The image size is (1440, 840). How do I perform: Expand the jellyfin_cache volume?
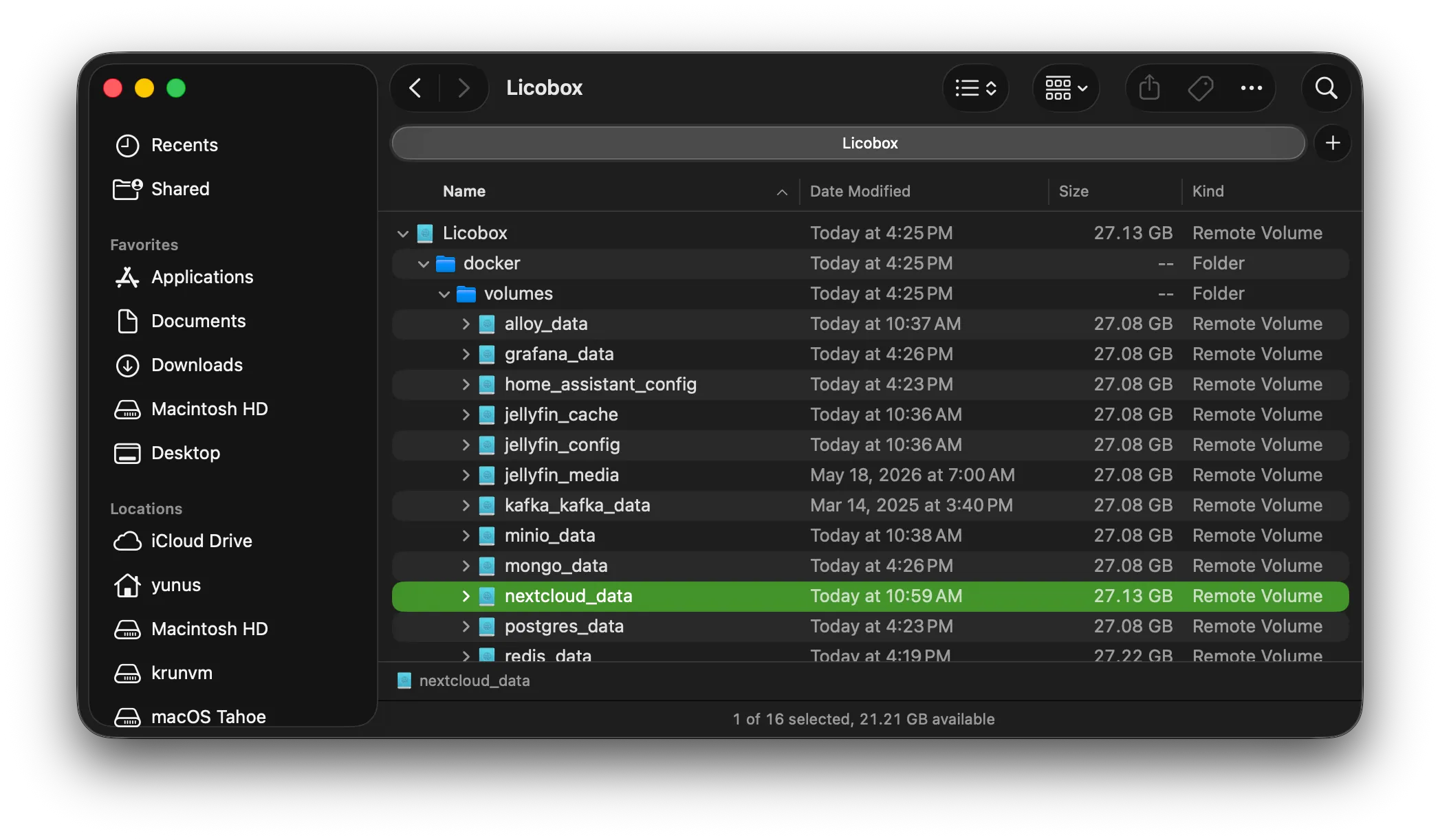pyautogui.click(x=466, y=415)
